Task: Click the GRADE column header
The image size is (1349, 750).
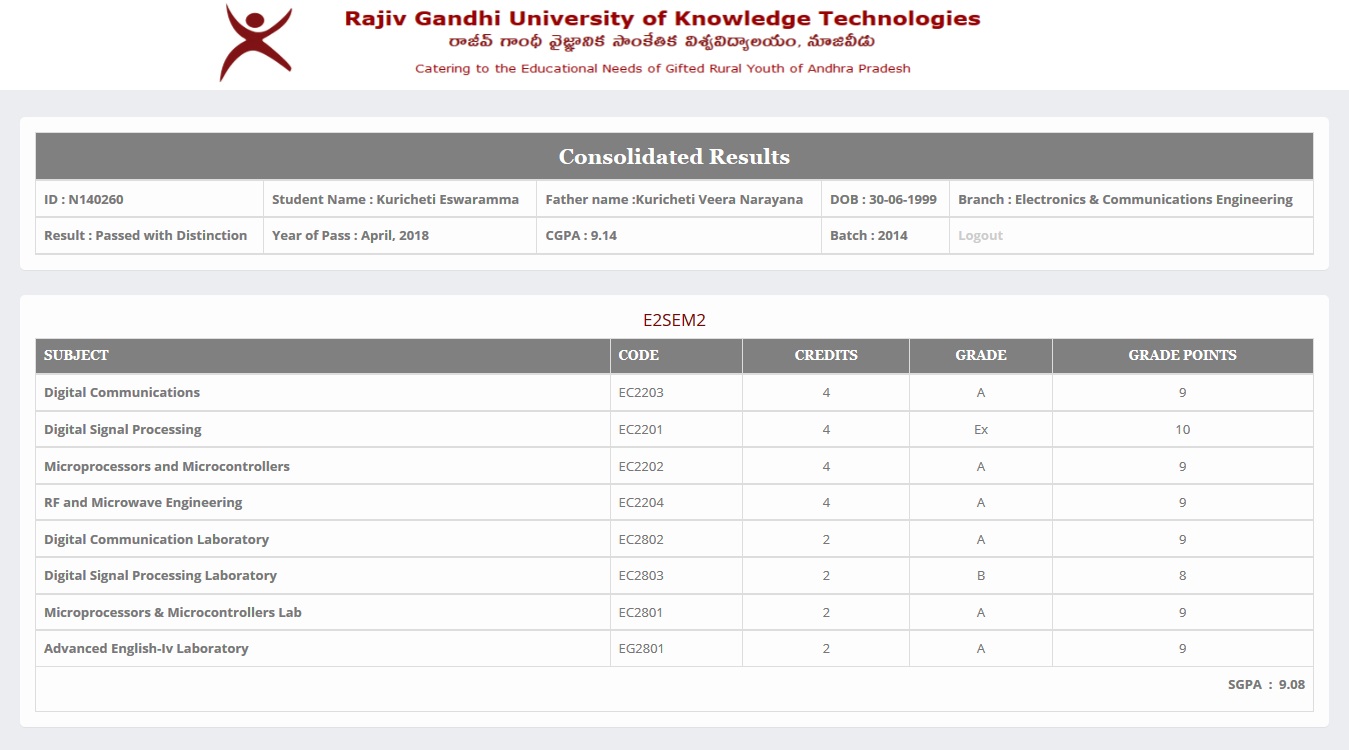Action: click(981, 355)
